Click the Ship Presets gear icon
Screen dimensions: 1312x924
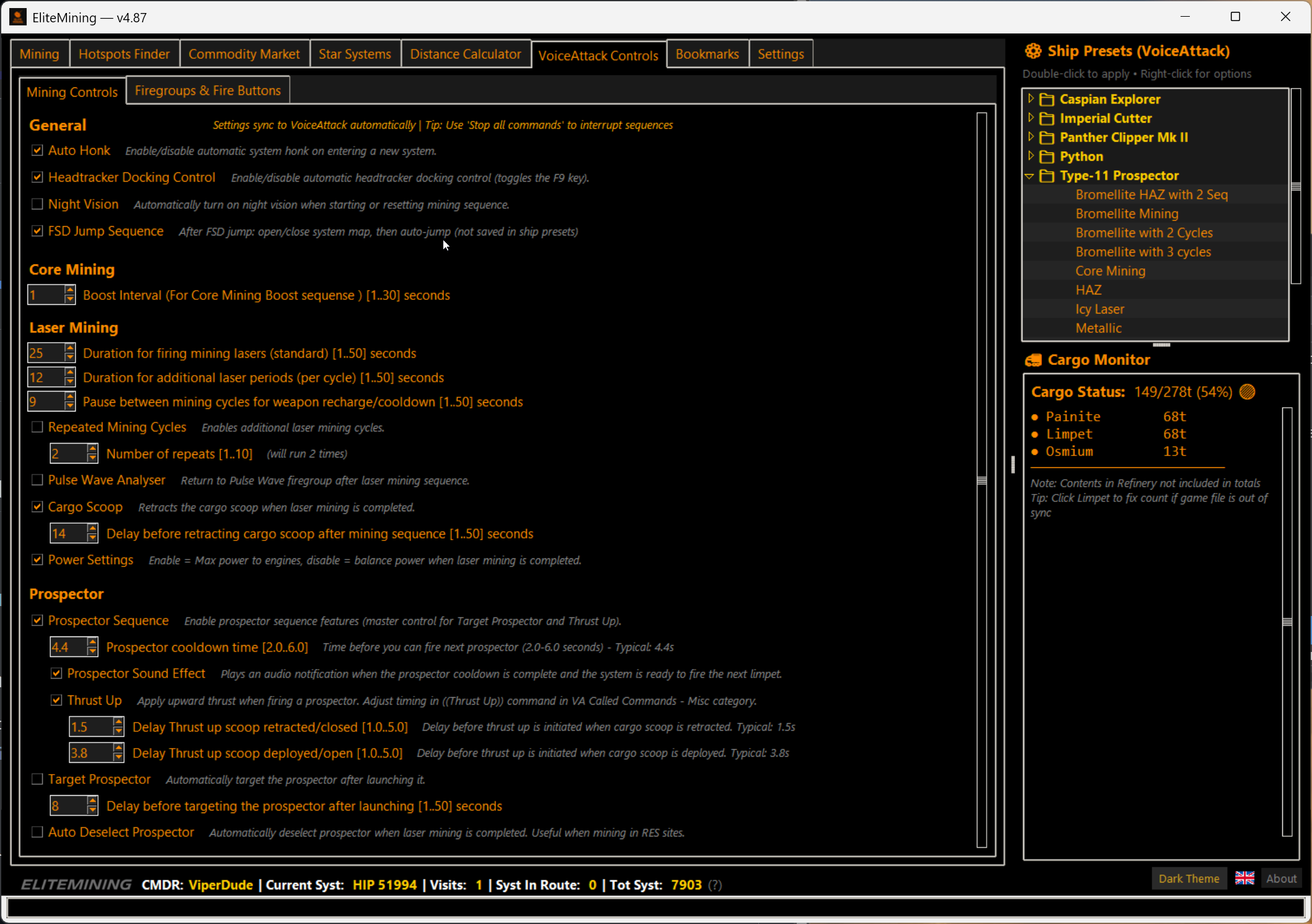[x=1033, y=51]
